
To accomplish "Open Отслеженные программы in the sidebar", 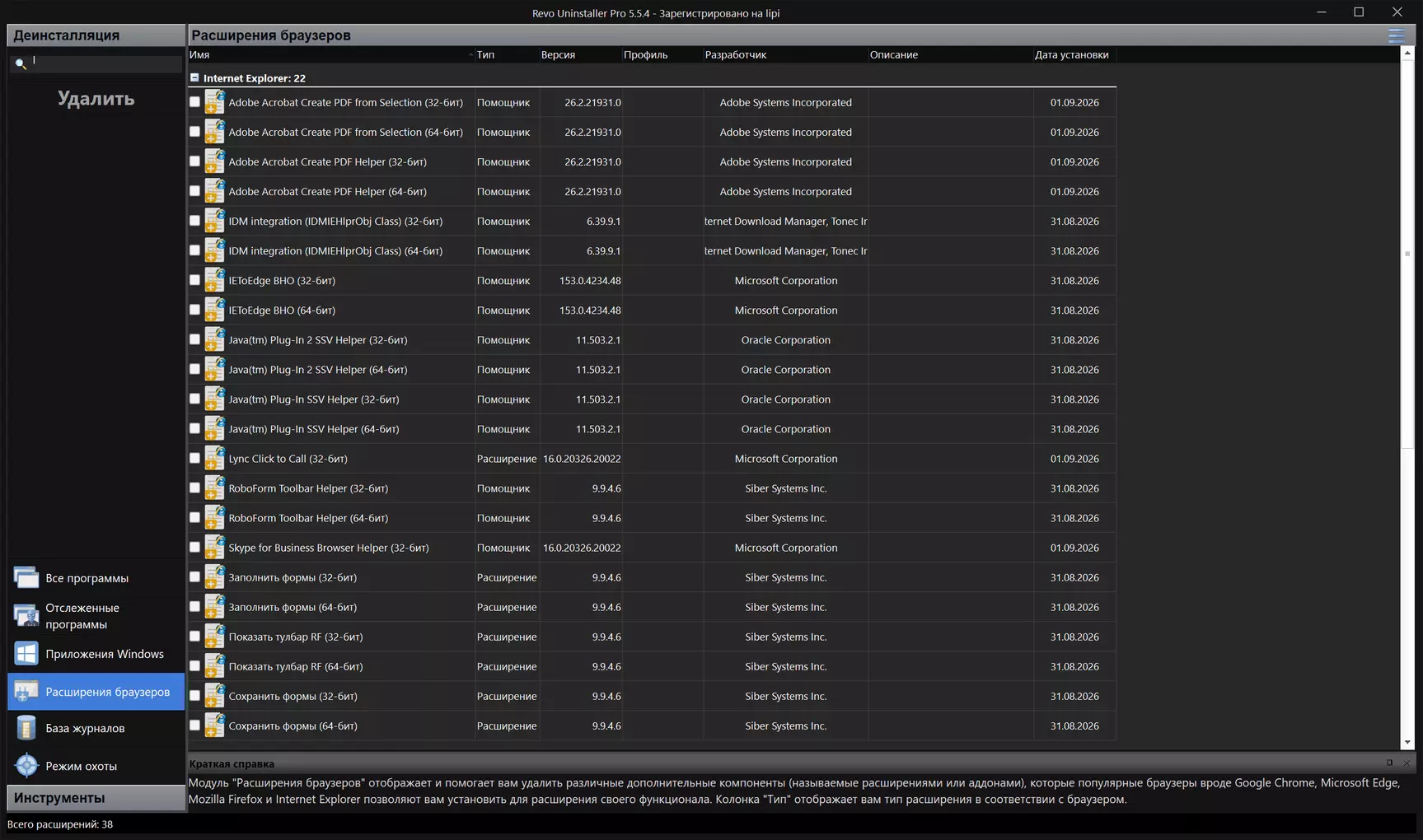I will point(96,616).
